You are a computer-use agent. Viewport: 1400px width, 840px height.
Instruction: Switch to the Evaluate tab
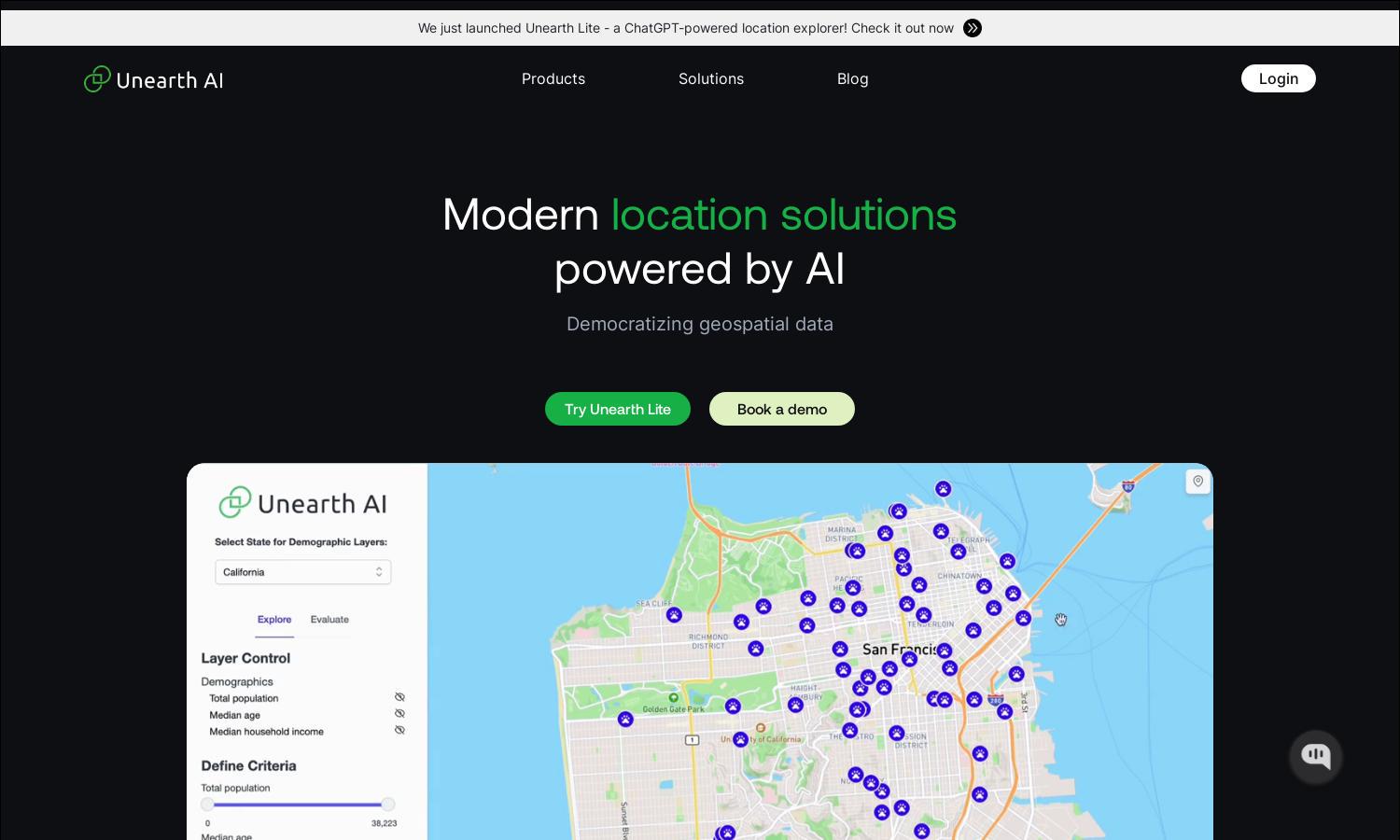point(329,620)
